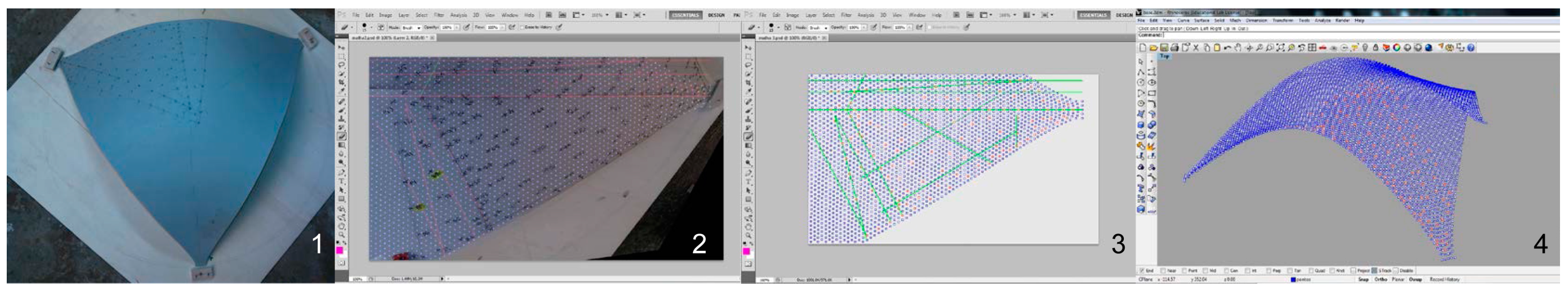
Task: Click the Zoom Extents icon in Rhino
Action: 1280,48
